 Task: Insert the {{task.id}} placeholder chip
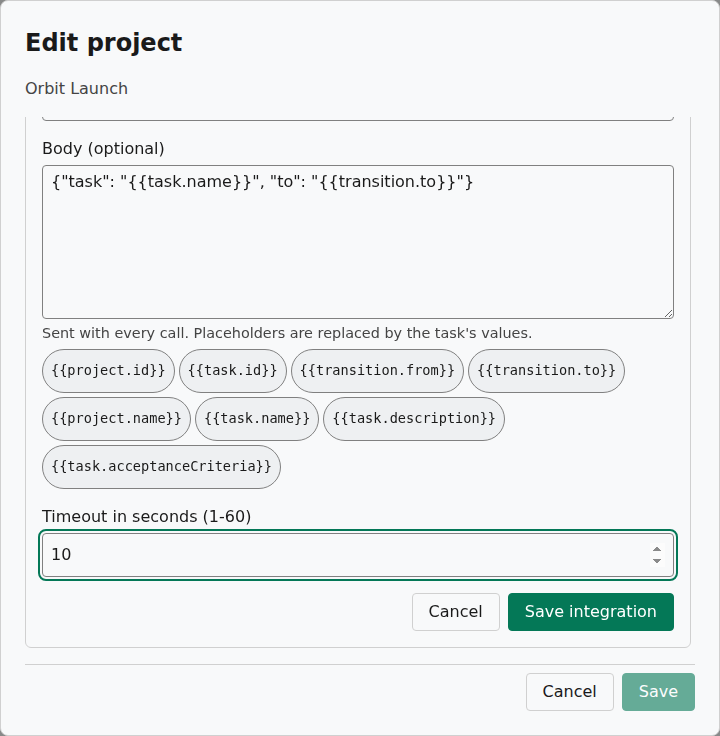[x=233, y=370]
